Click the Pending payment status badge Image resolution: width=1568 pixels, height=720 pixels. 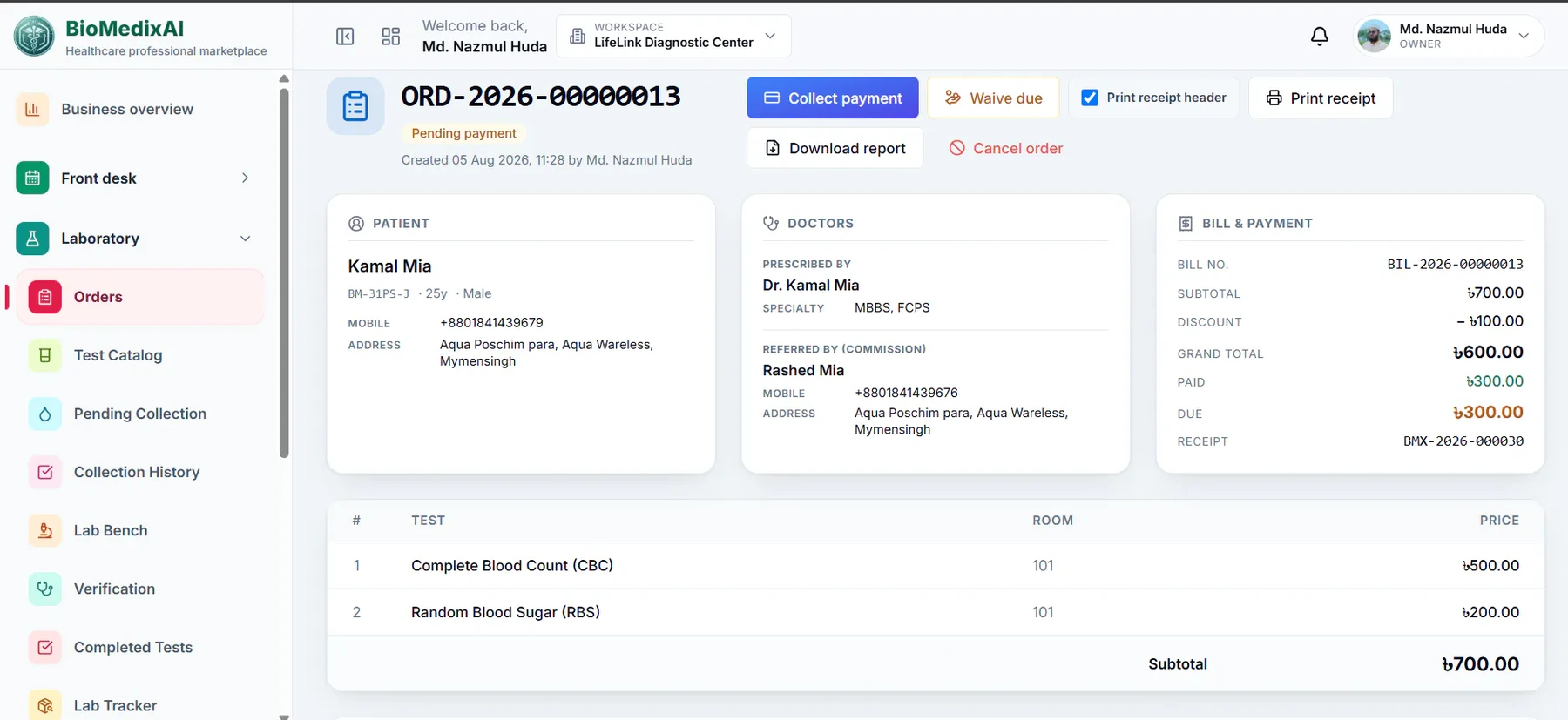(463, 133)
